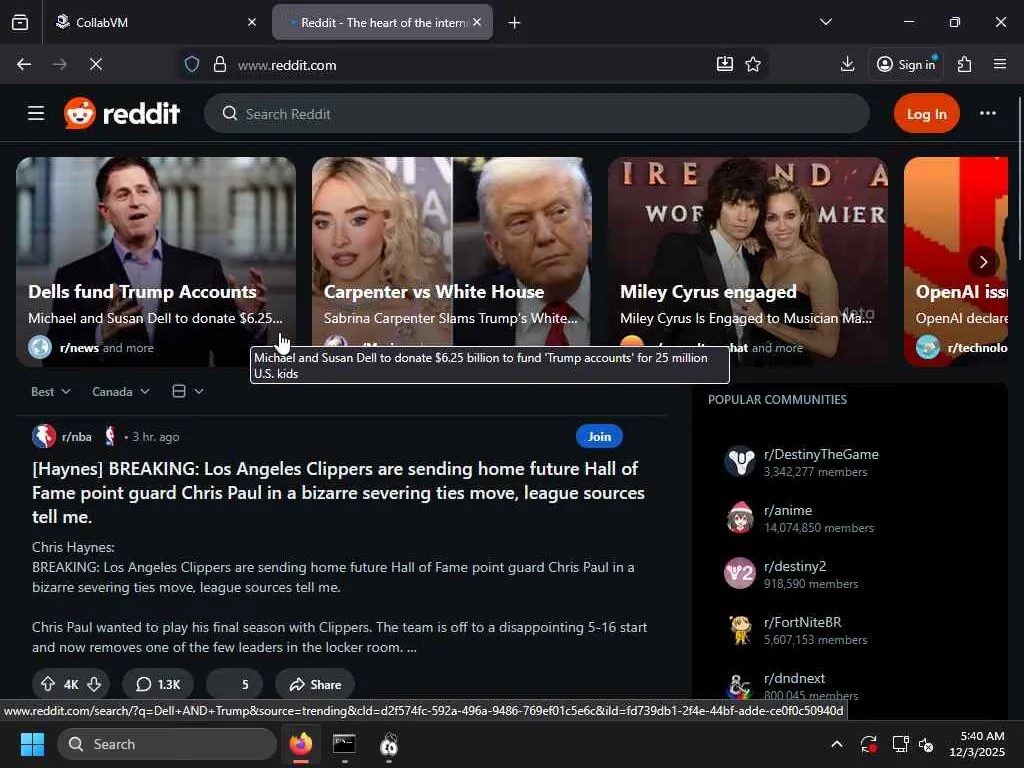The image size is (1024, 768).
Task: Open the extensions puzzle icon
Action: pos(965,64)
